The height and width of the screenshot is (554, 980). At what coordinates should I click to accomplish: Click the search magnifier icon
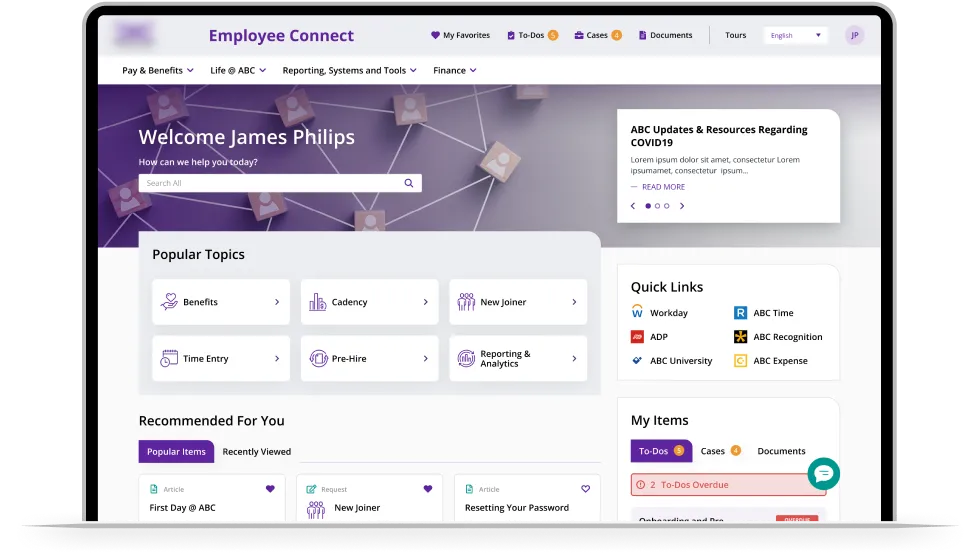click(409, 183)
